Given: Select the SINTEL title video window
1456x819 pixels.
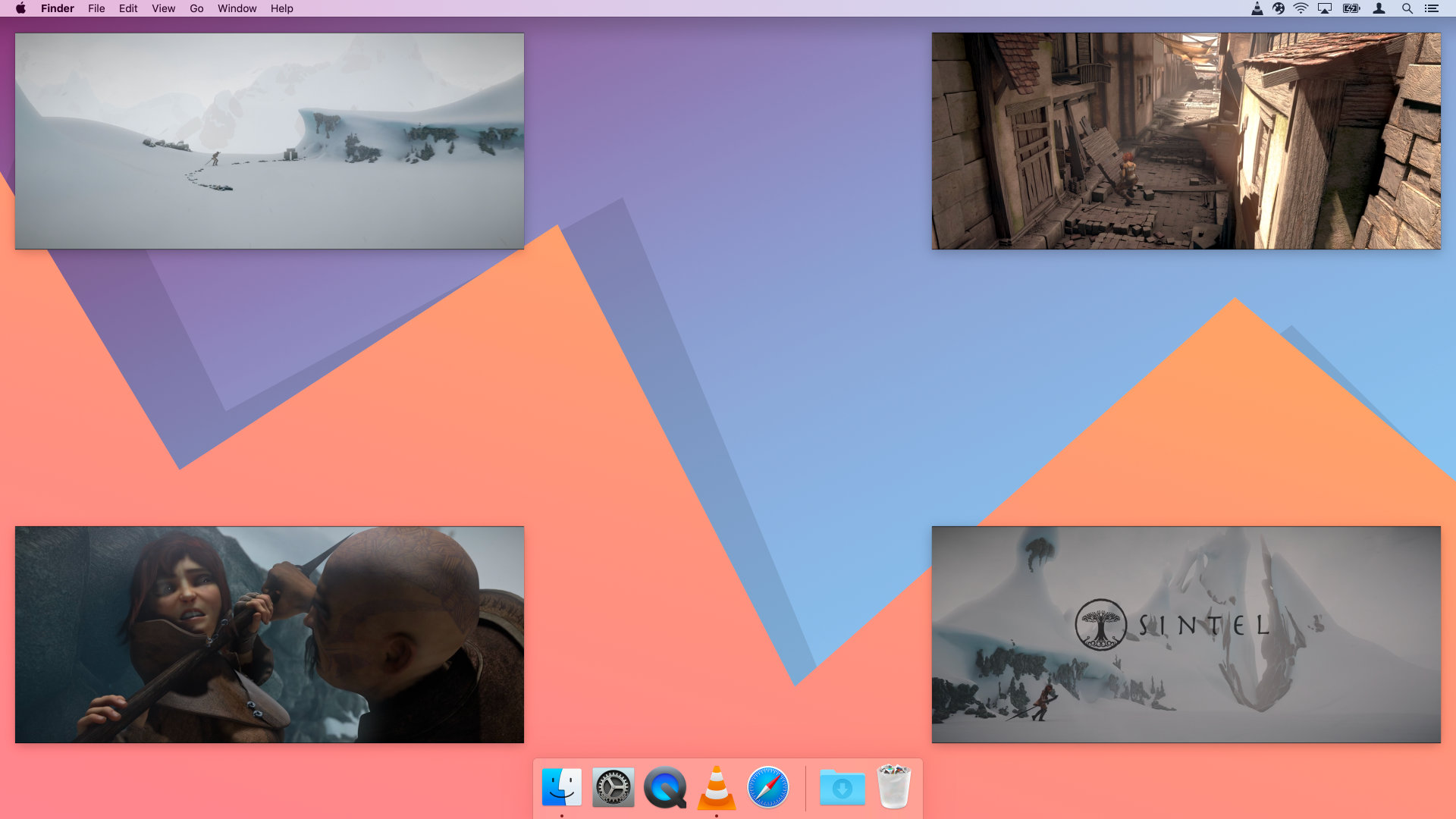Looking at the screenshot, I should pos(1186,635).
